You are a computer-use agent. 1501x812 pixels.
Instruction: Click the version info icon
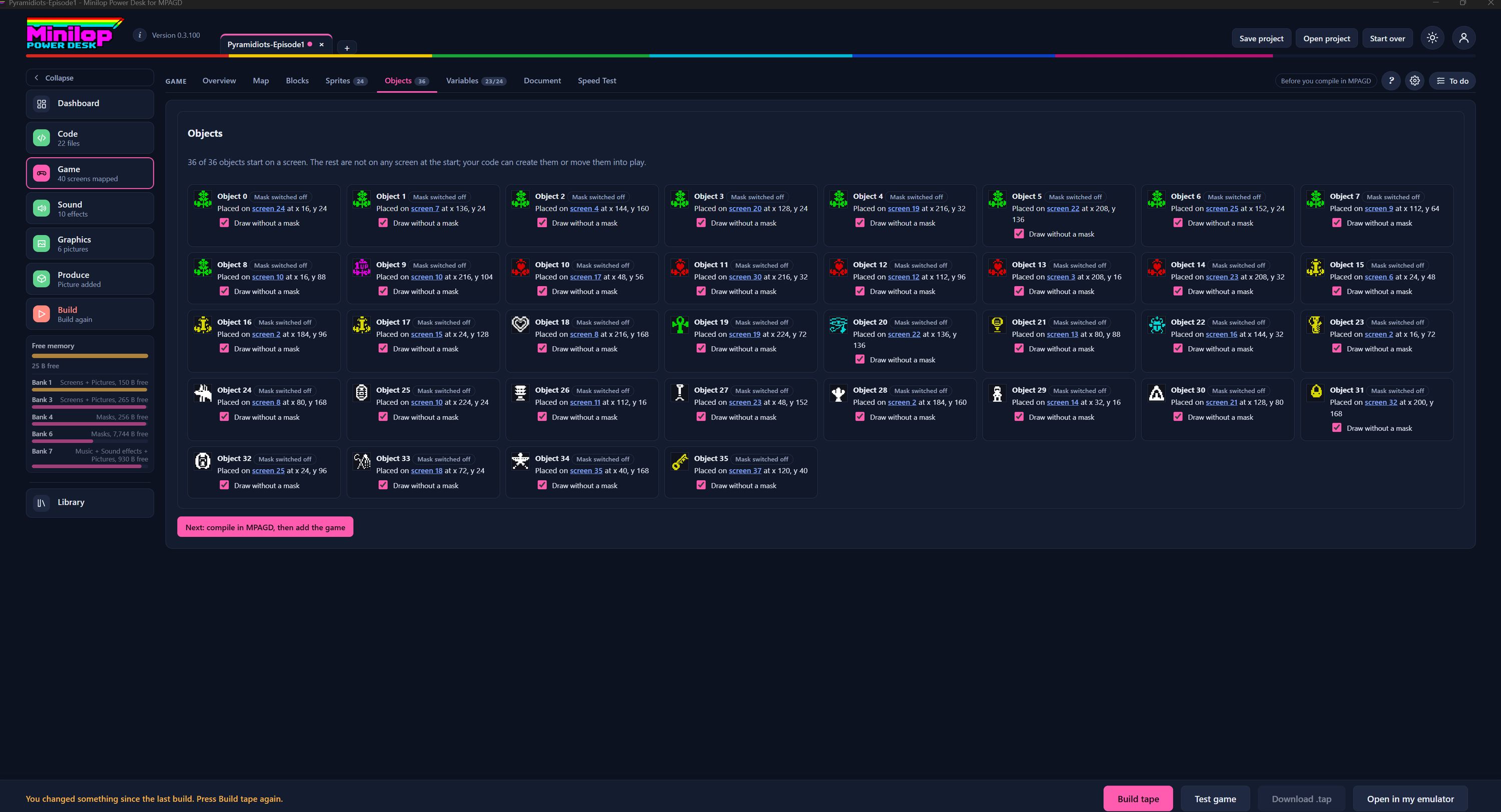click(140, 35)
